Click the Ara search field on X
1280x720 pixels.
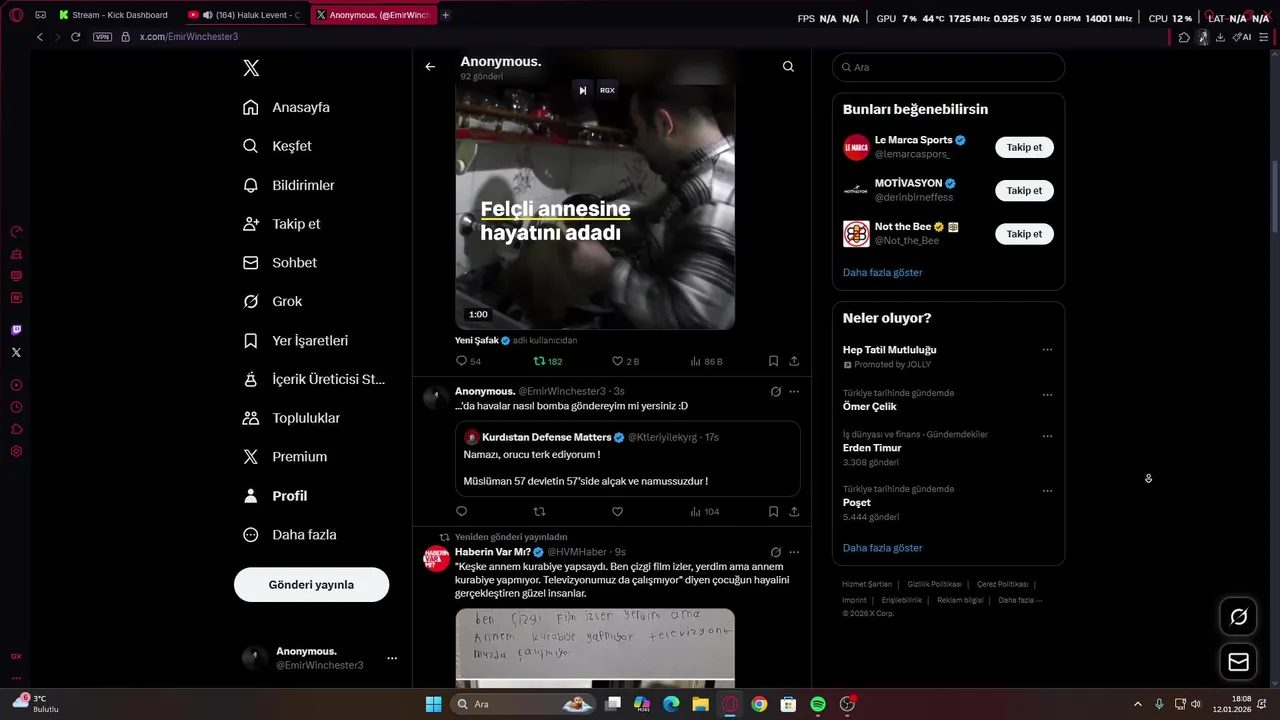click(x=948, y=67)
